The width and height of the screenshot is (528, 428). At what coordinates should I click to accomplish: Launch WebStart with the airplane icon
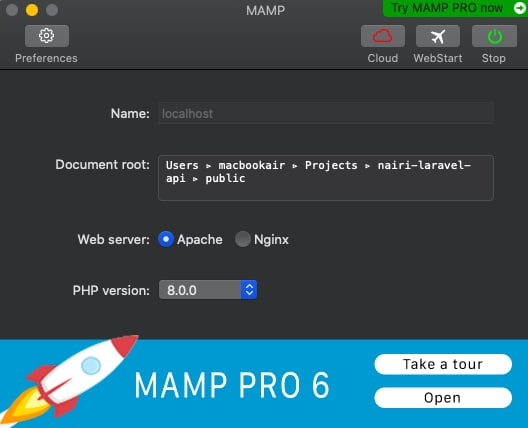(x=438, y=36)
